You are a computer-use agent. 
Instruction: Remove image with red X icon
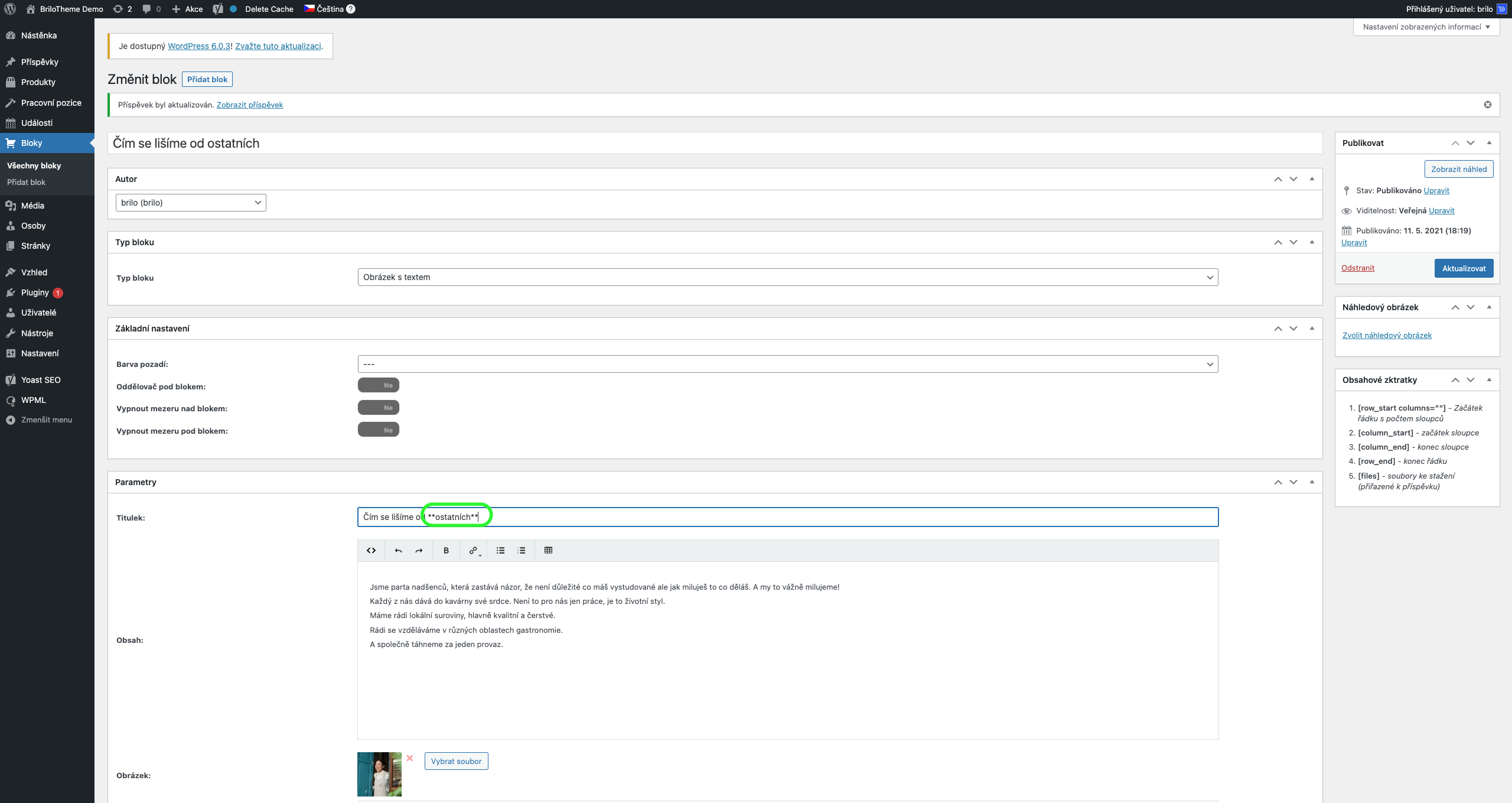[410, 758]
